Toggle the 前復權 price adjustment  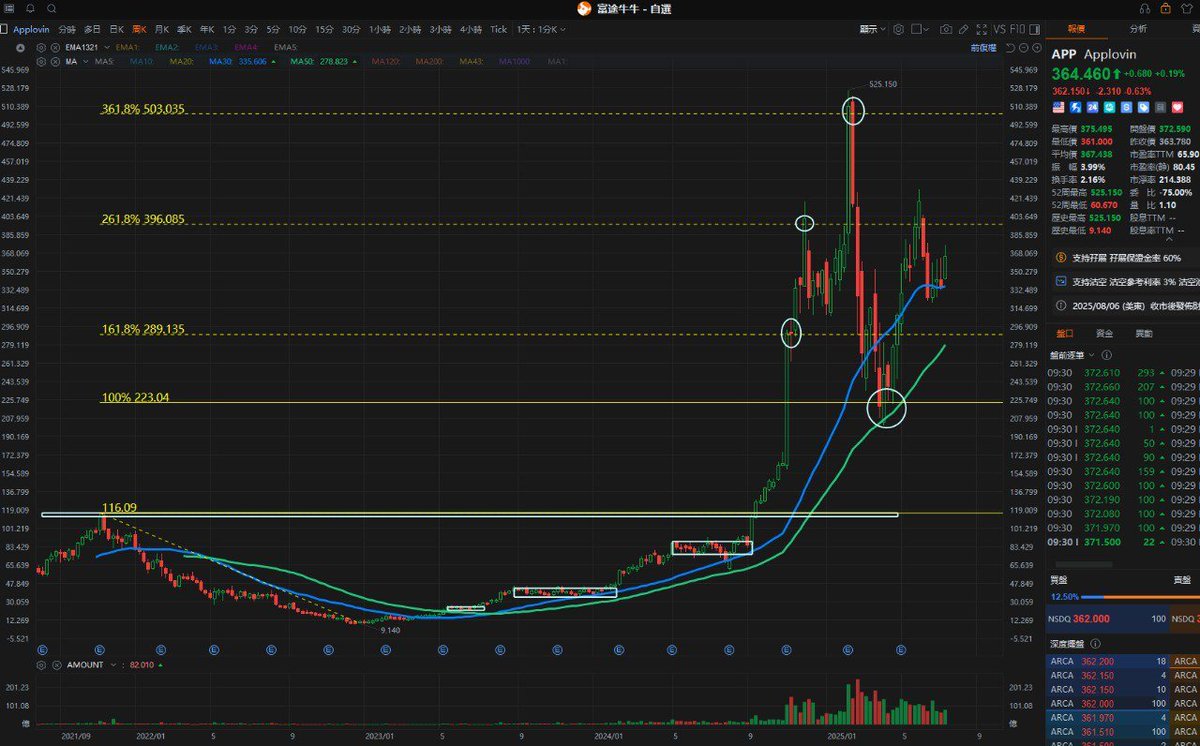(x=983, y=47)
